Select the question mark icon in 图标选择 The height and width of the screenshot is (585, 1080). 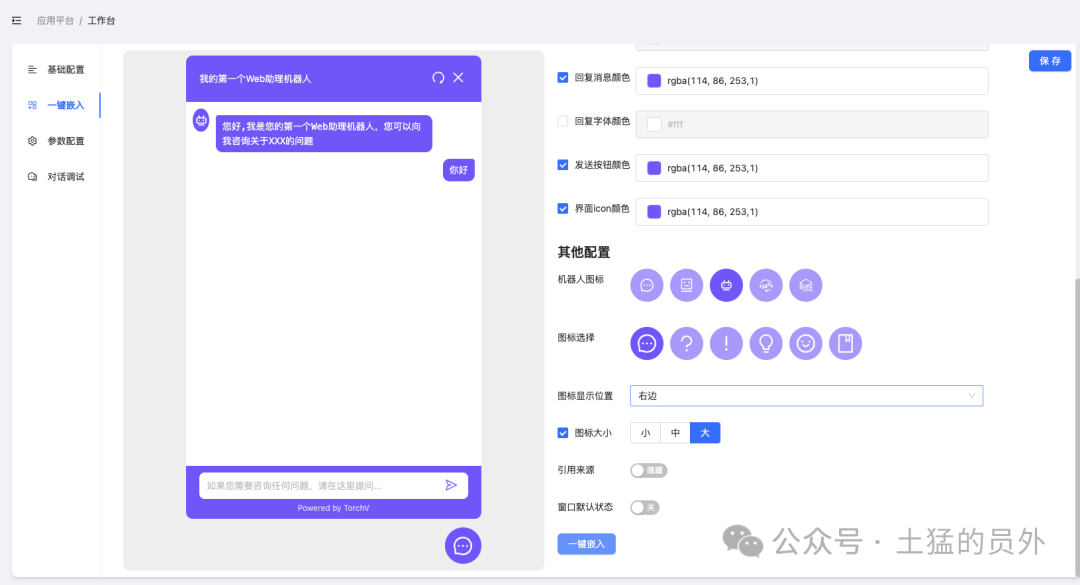(x=687, y=343)
